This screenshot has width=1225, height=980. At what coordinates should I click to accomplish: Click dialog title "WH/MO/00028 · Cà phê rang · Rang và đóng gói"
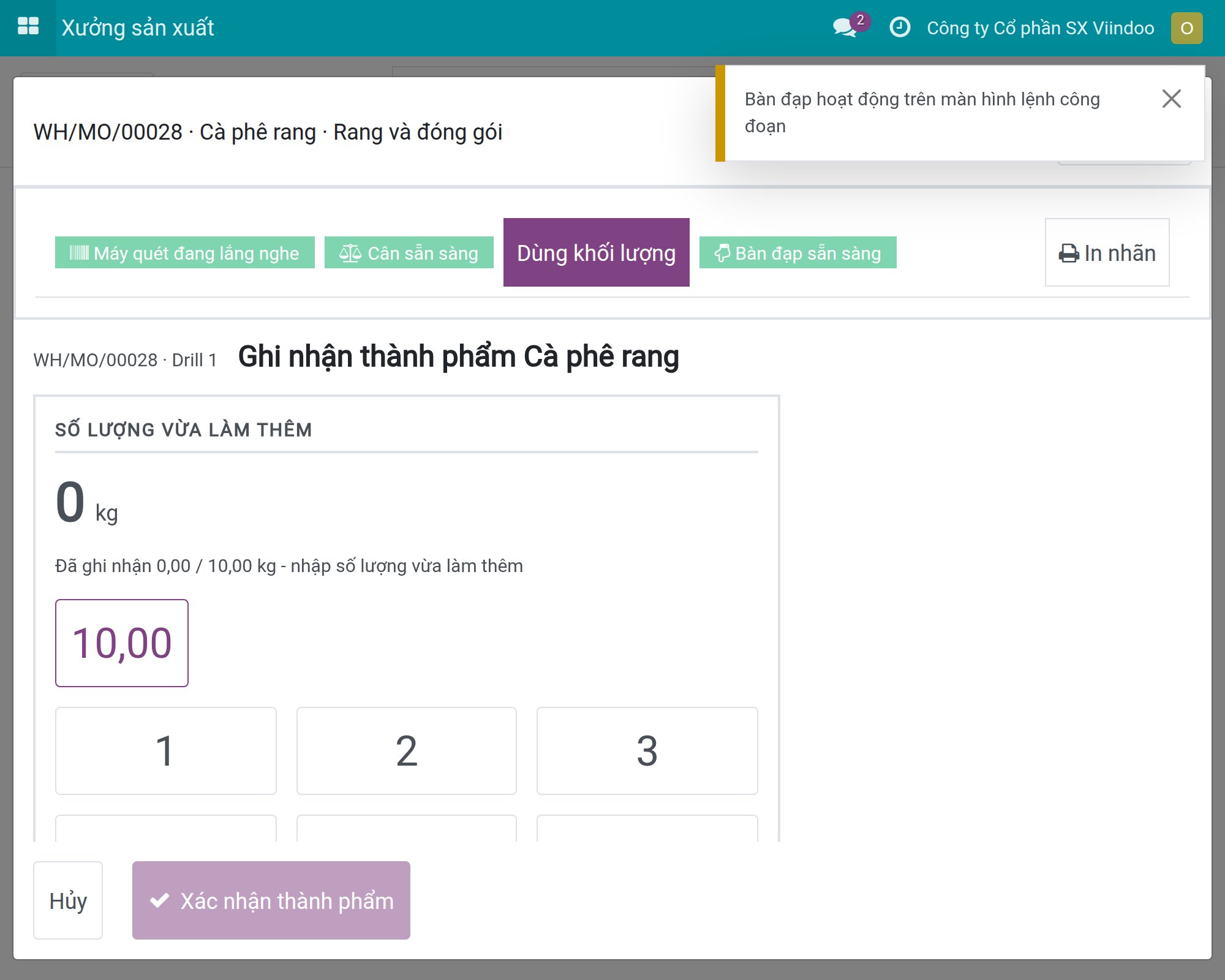click(268, 132)
